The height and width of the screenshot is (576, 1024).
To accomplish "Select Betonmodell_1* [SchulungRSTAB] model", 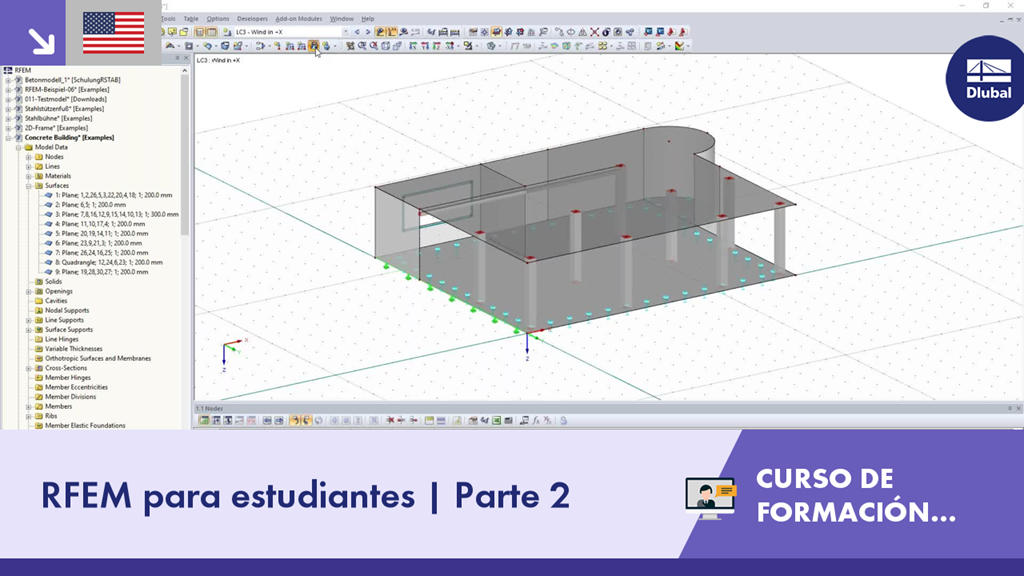I will coord(72,80).
